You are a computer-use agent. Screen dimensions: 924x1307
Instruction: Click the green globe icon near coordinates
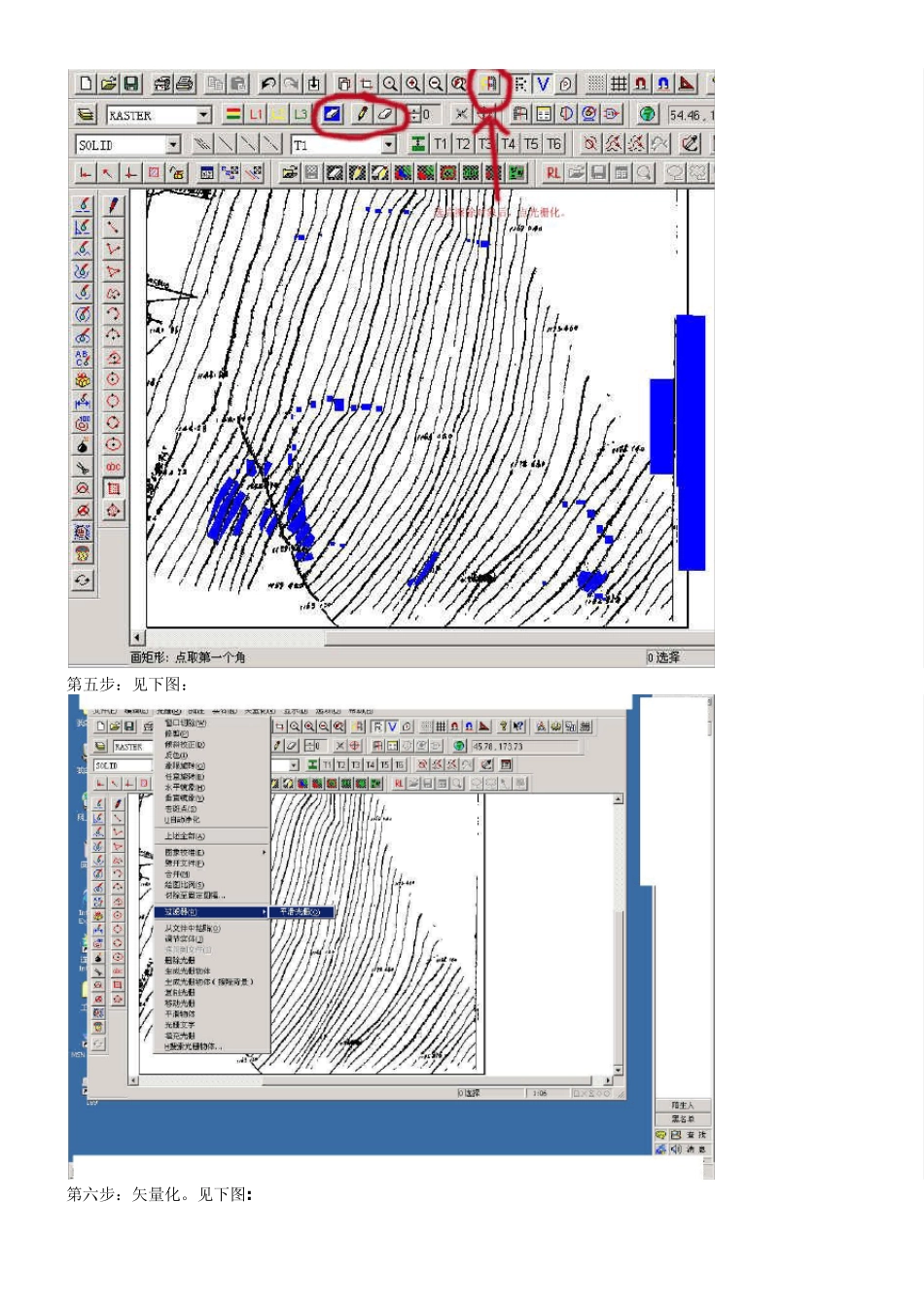[648, 114]
